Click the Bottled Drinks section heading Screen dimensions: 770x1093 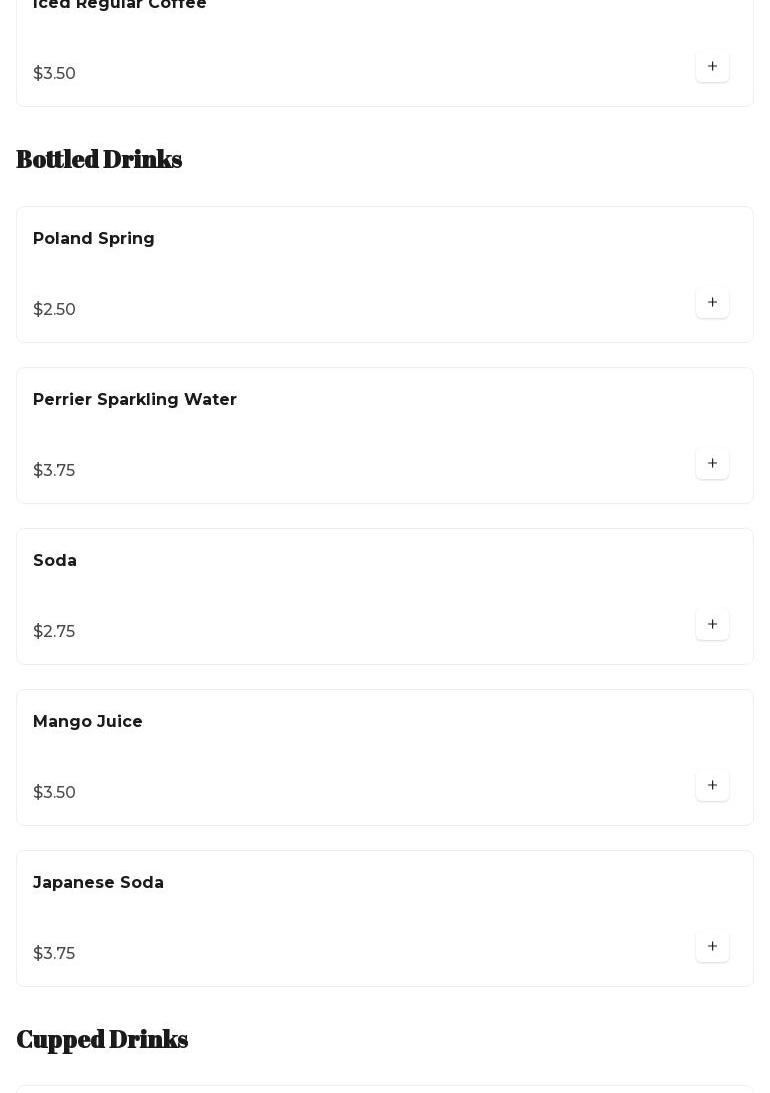(x=99, y=160)
